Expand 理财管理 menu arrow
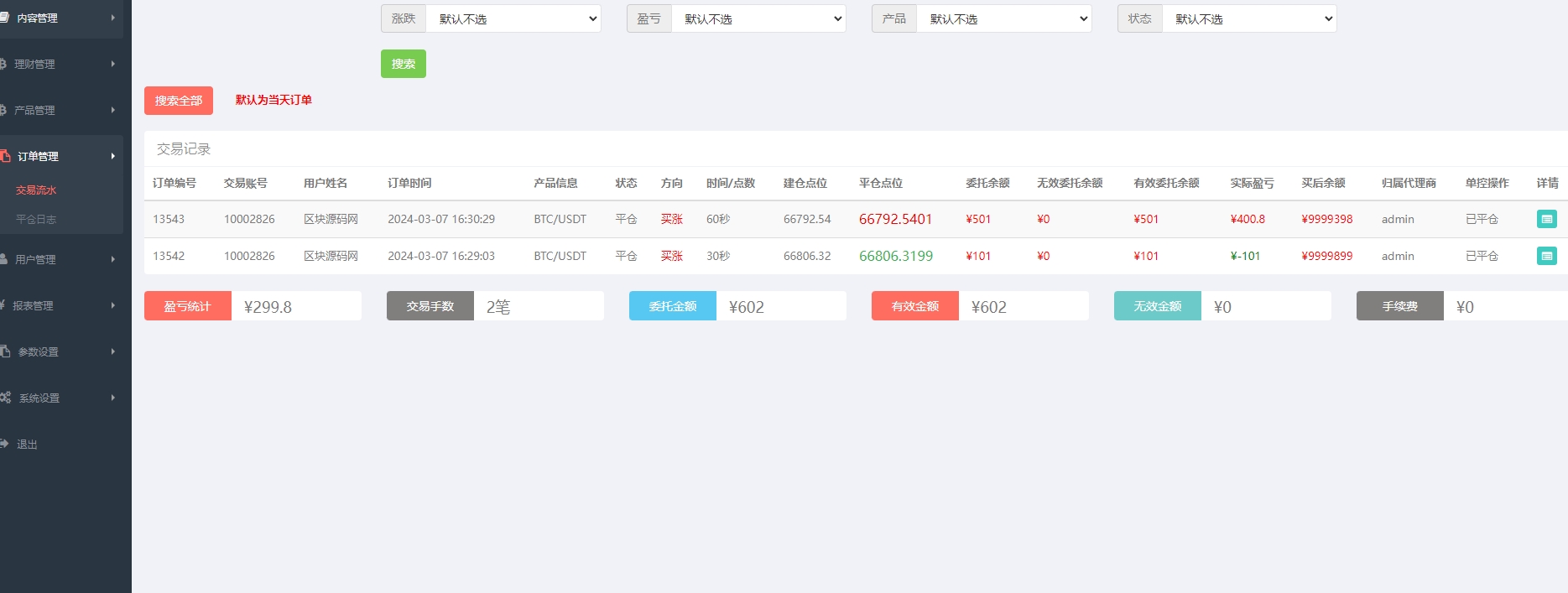 (x=112, y=64)
